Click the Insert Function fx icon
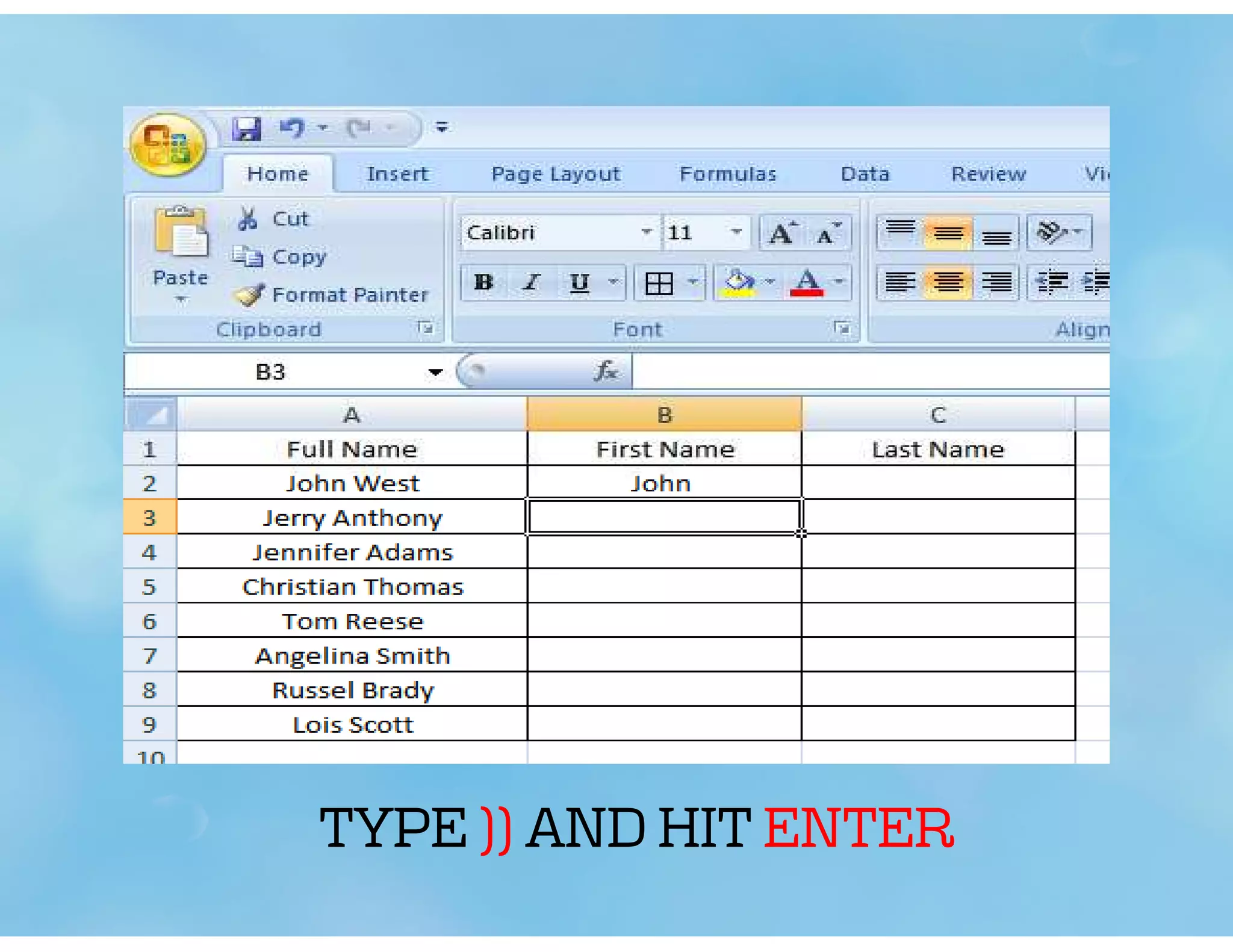Viewport: 1233px width, 952px height. (604, 371)
